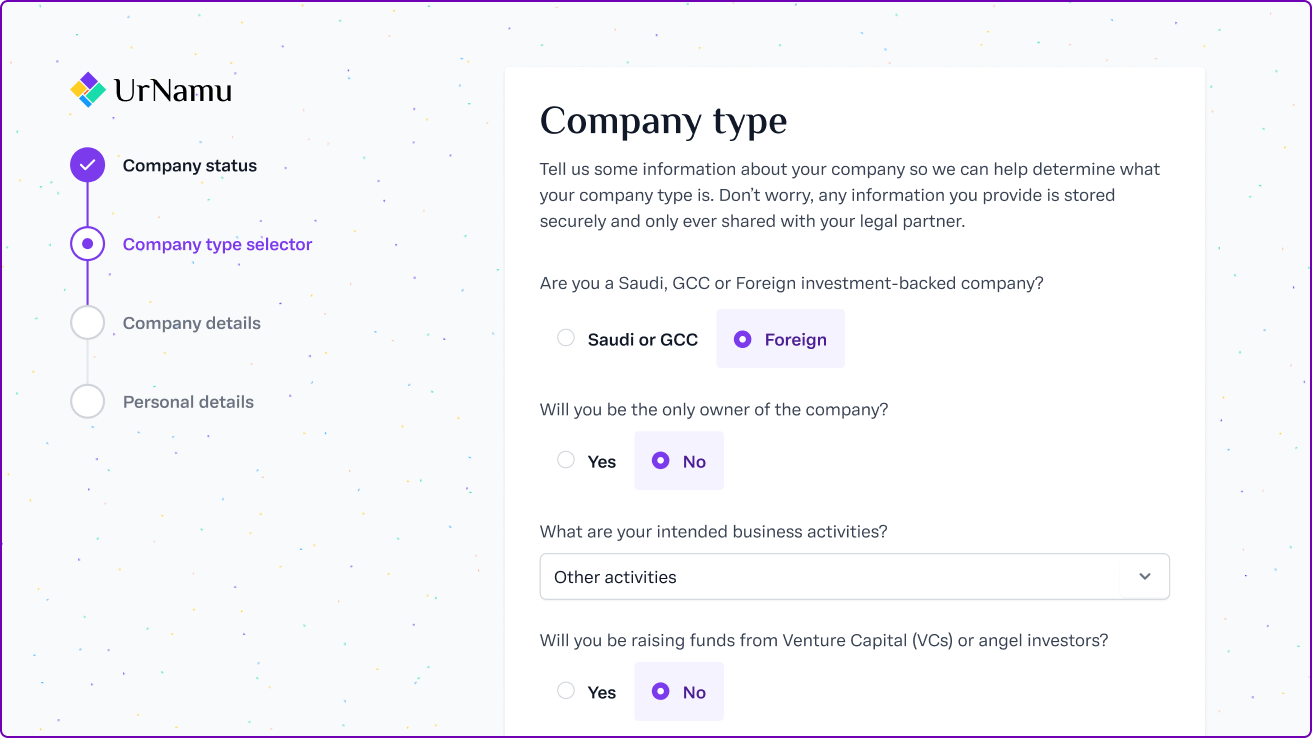Image resolution: width=1312 pixels, height=738 pixels.
Task: Click the dropdown chevron arrow
Action: [1145, 577]
